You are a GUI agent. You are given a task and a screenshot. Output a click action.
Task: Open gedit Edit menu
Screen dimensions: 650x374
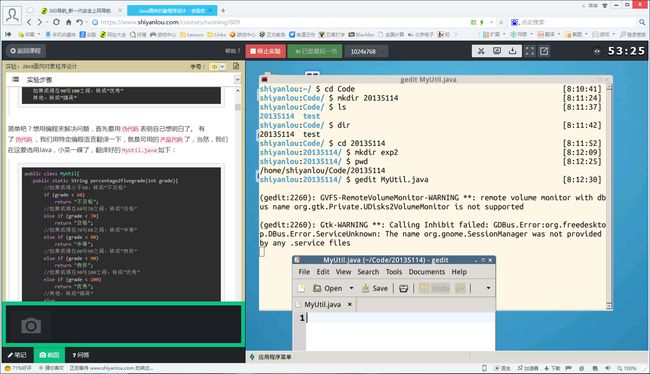323,272
